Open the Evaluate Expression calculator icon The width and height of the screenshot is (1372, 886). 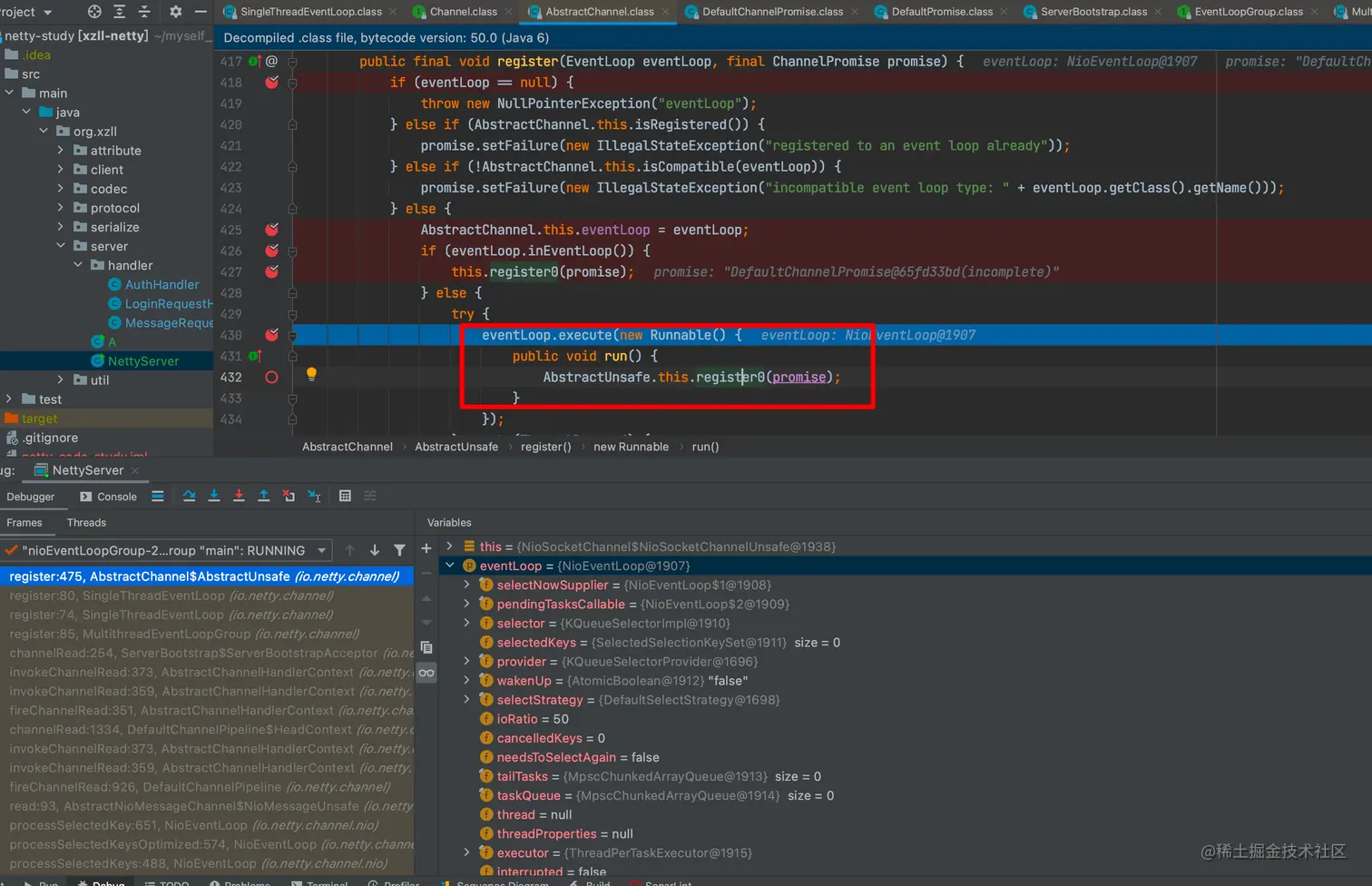345,496
